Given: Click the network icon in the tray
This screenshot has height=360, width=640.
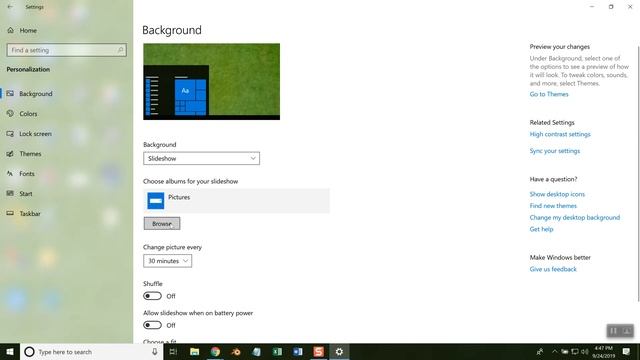Looking at the screenshot, I should point(575,352).
